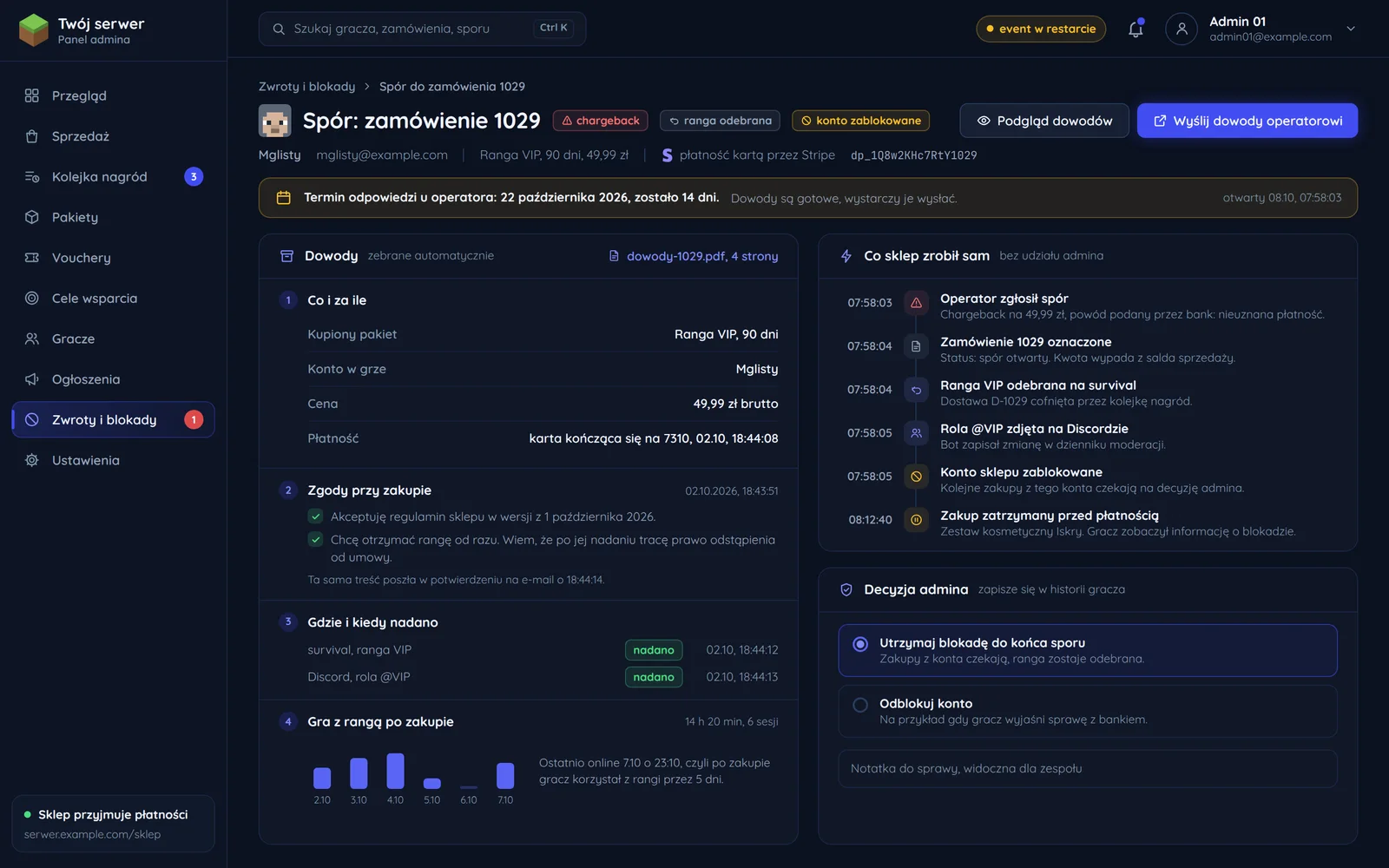Open Kolejka nagród in sidebar
The height and width of the screenshot is (868, 1389).
tap(113, 177)
